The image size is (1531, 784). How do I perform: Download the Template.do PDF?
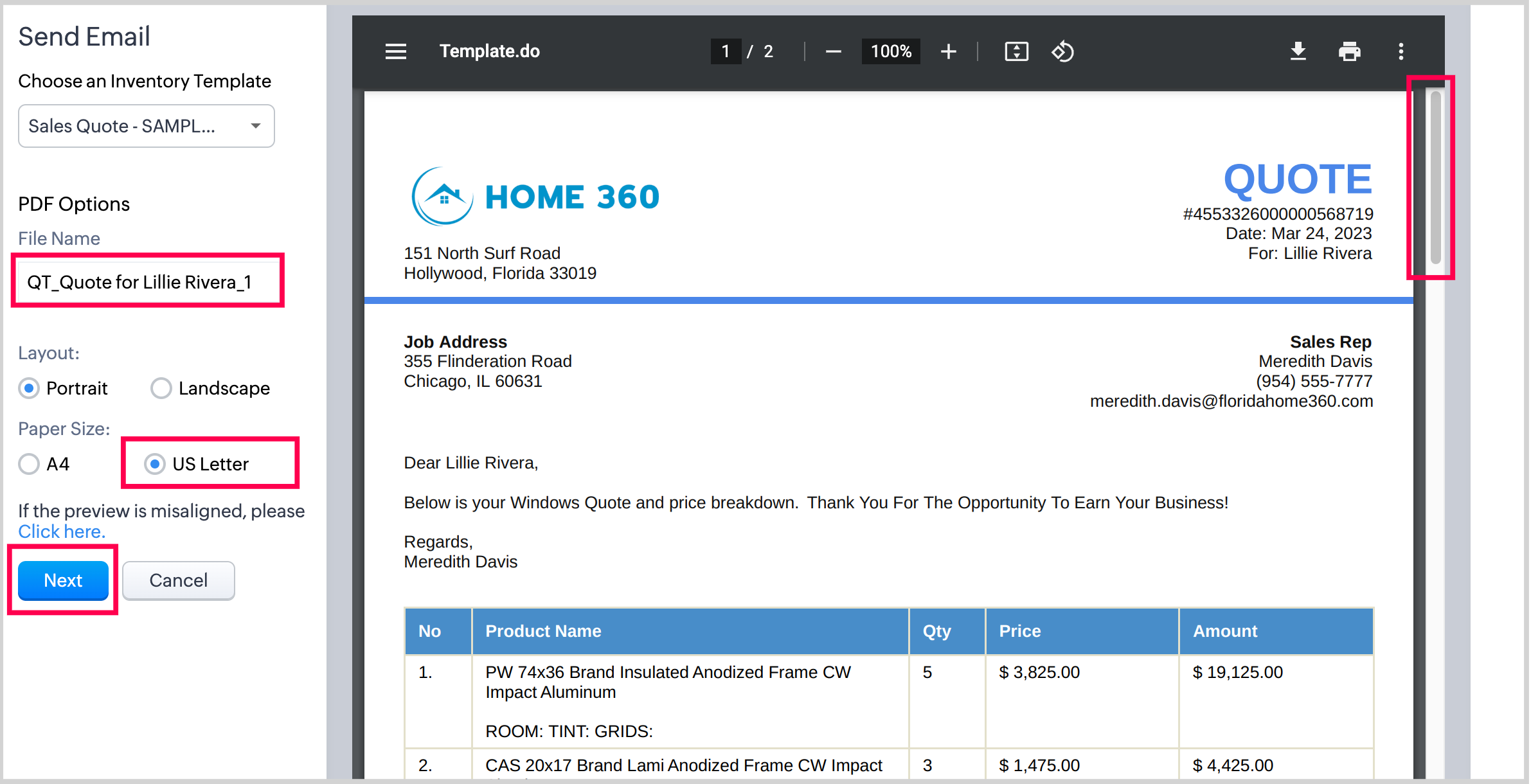(x=1298, y=51)
